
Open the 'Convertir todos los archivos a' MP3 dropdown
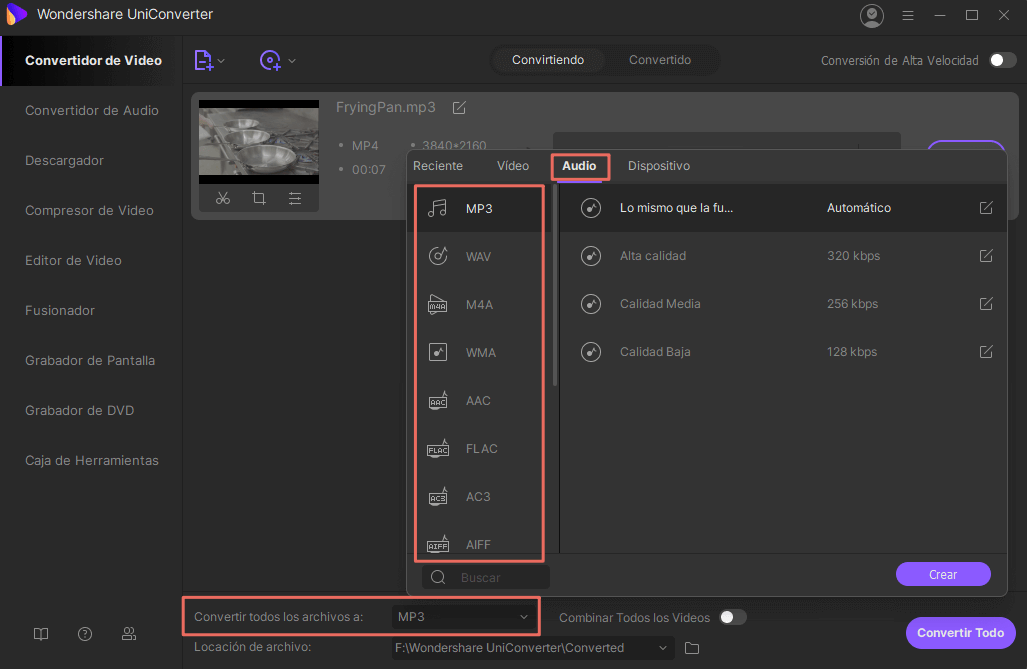(x=462, y=617)
